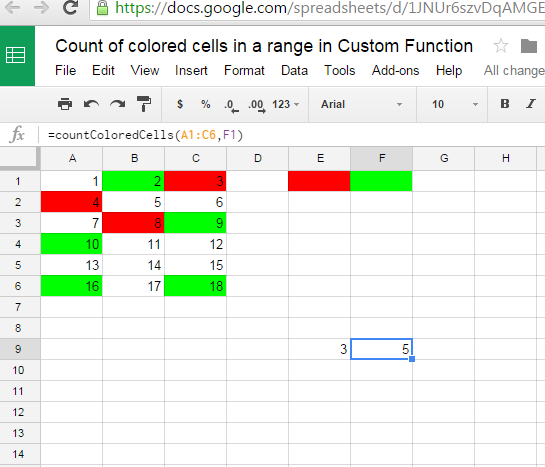Click the Print icon in toolbar
This screenshot has height=467, width=545.
tap(65, 104)
